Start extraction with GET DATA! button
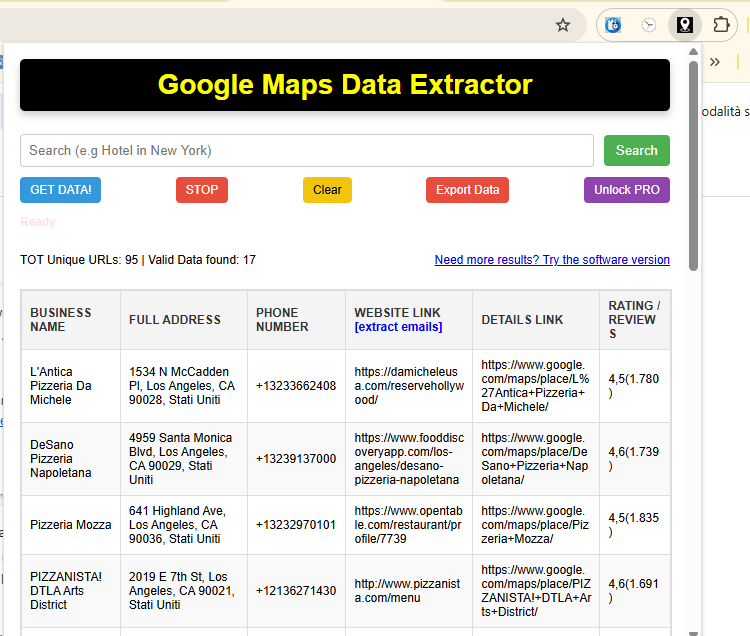Viewport: 750px width, 636px height. point(60,190)
